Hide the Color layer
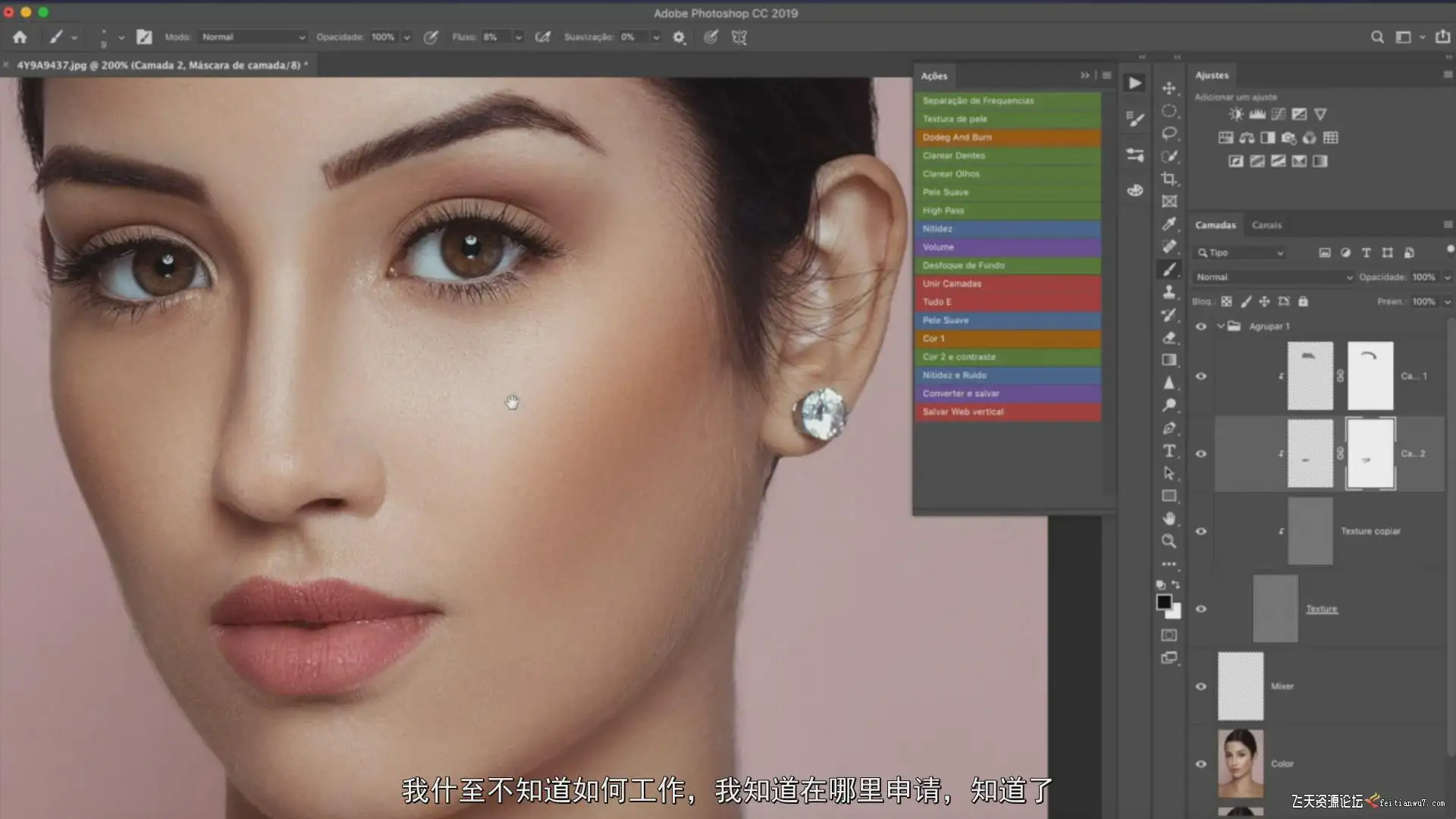The width and height of the screenshot is (1456, 819). [1201, 764]
